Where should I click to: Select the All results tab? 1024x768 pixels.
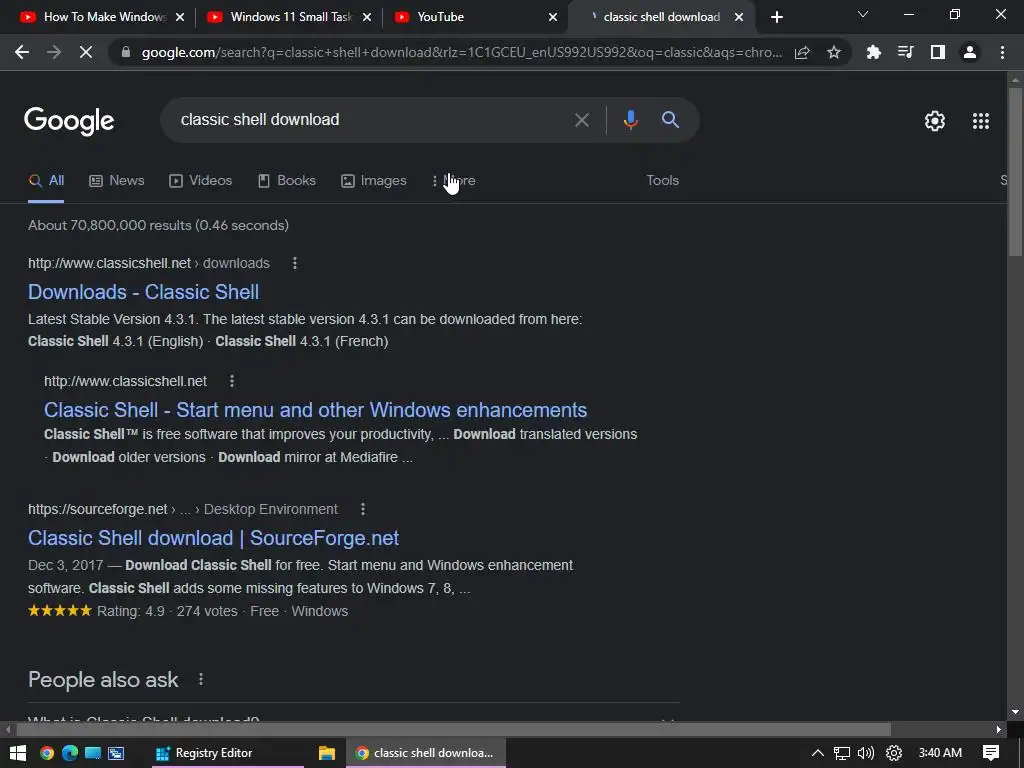46,180
